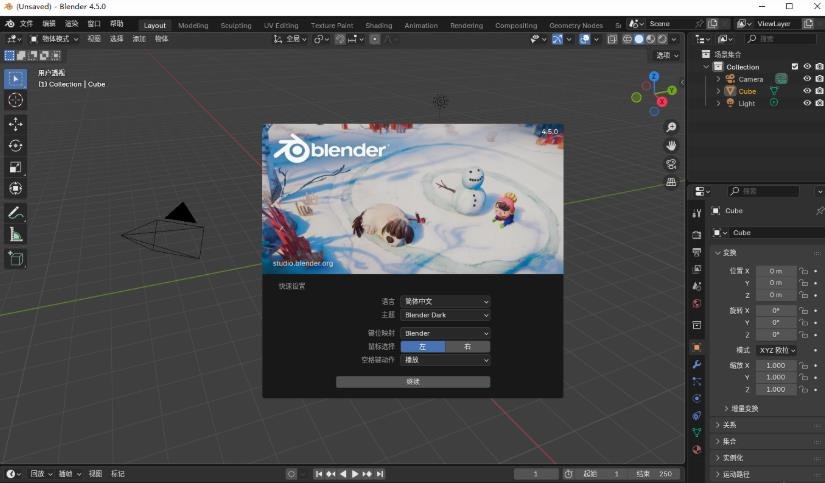The image size is (825, 483).
Task: Open the View Layer properties tab
Action: click(x=697, y=269)
